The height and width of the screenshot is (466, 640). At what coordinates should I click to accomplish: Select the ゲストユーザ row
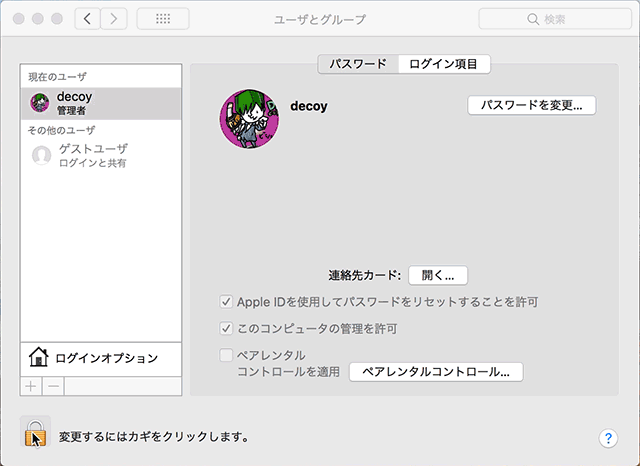tap(101, 155)
